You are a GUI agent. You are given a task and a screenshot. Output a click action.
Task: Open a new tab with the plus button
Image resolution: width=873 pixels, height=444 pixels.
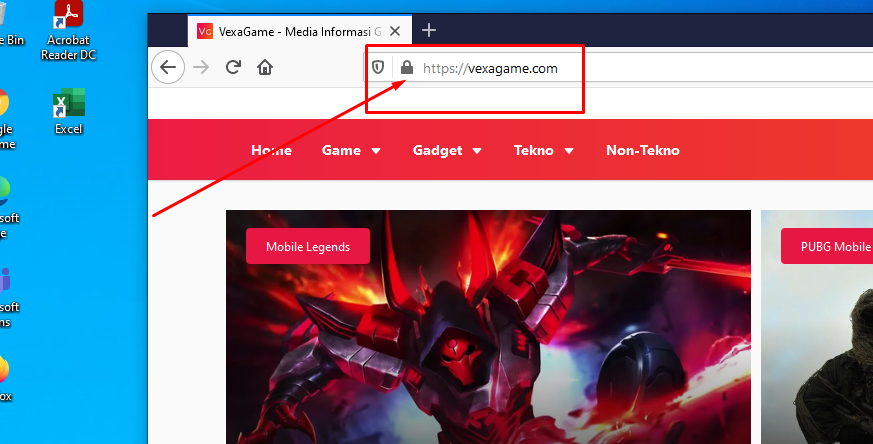click(x=429, y=30)
